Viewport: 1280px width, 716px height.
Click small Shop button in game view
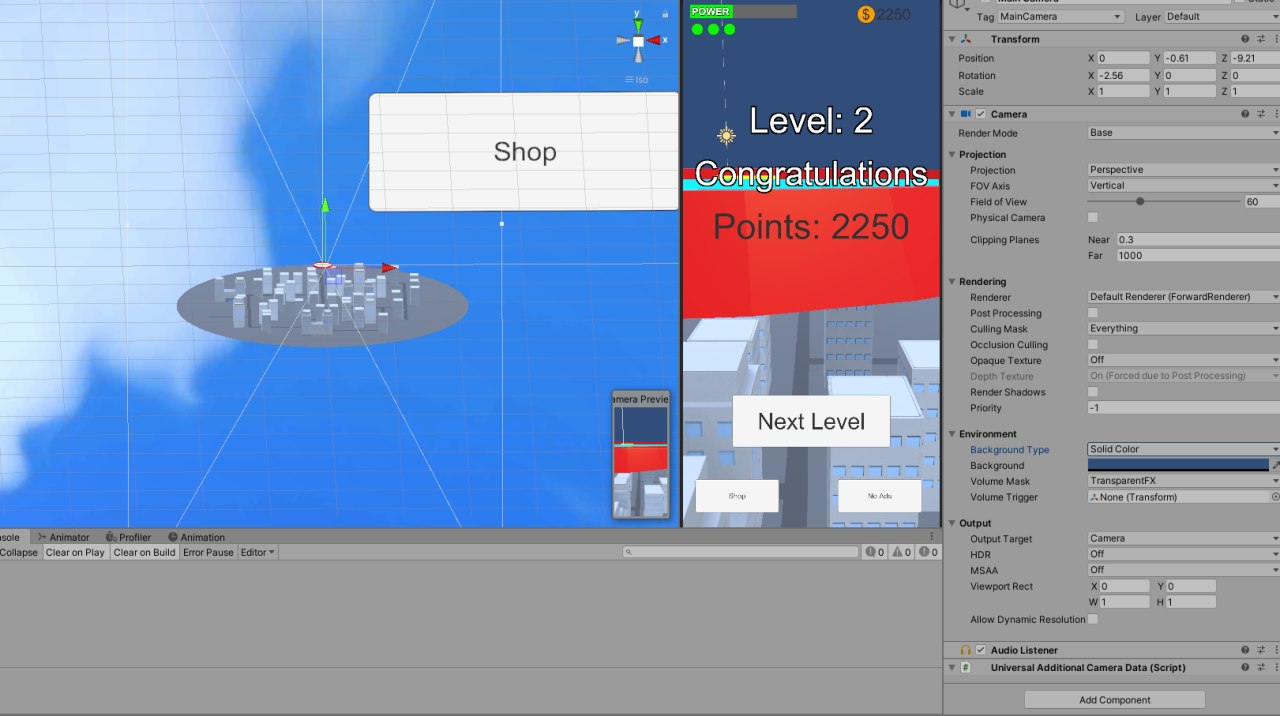pyautogui.click(x=737, y=496)
